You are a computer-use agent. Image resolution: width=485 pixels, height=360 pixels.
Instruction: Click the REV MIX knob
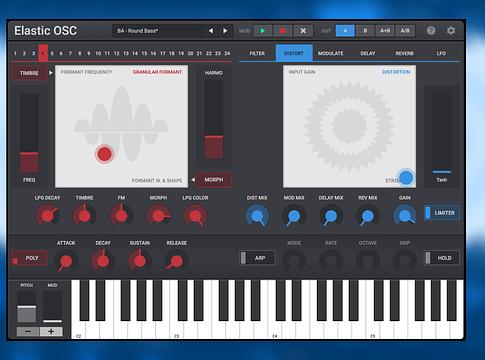368,216
